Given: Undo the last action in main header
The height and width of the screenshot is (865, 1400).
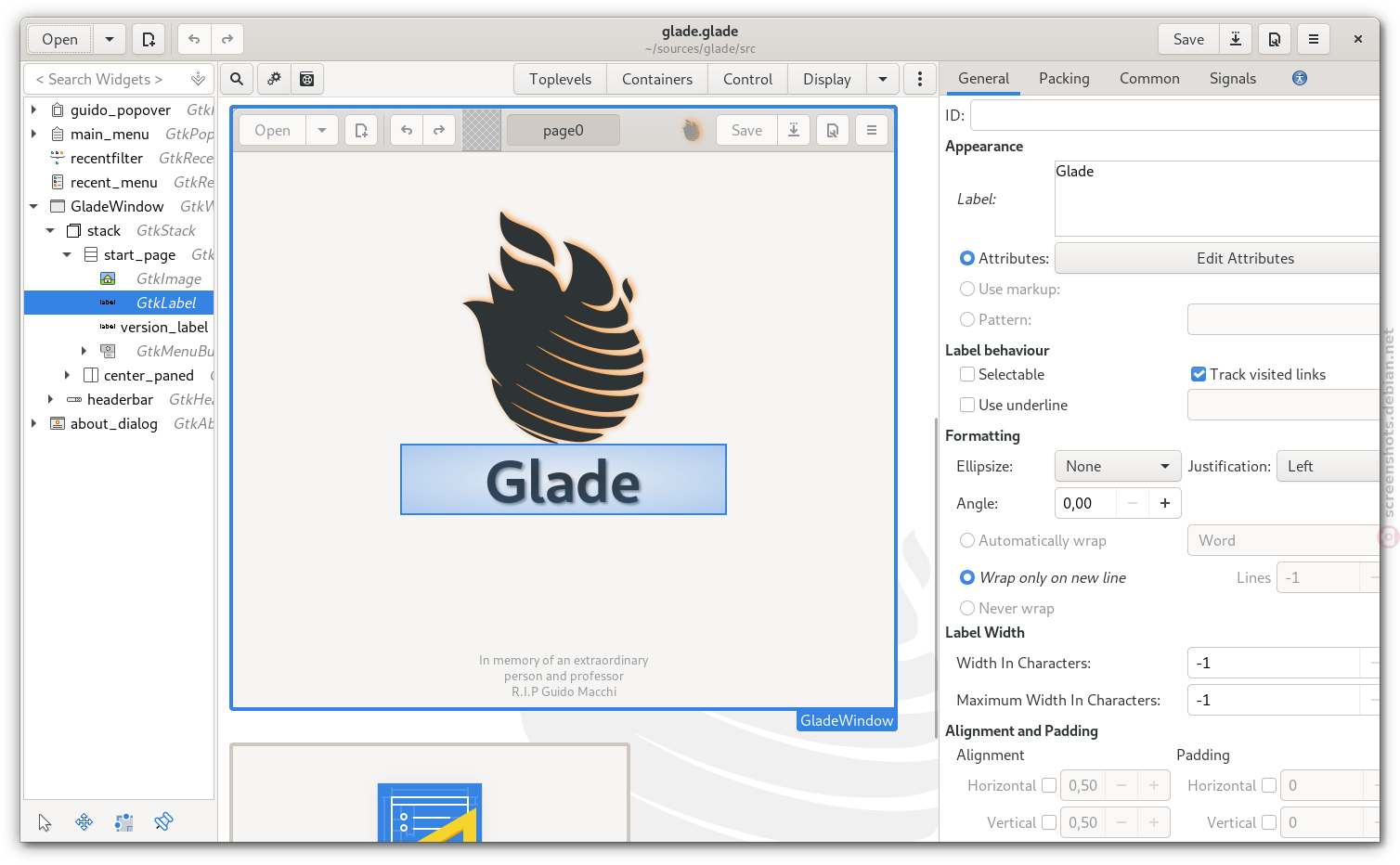Looking at the screenshot, I should pyautogui.click(x=194, y=39).
